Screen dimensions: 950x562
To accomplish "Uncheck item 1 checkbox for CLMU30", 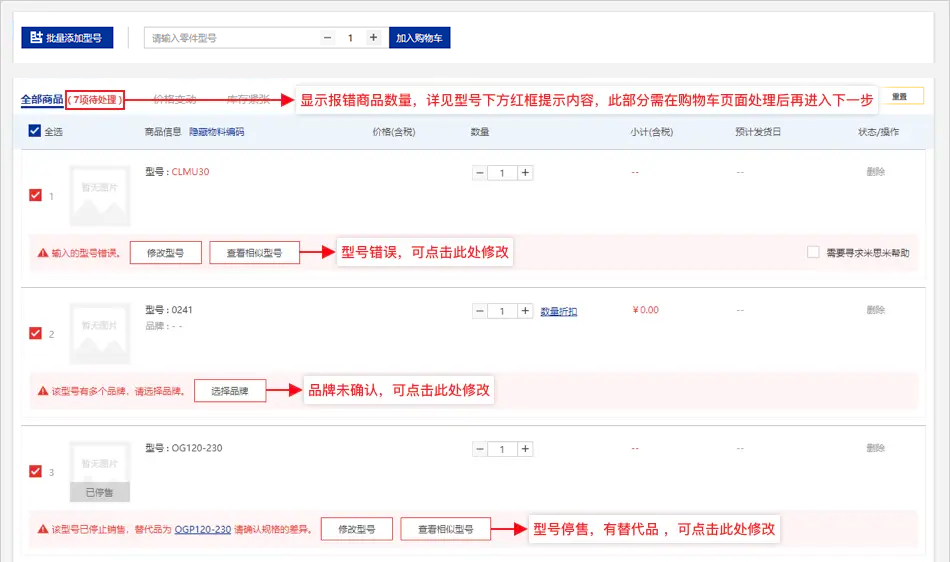I will pyautogui.click(x=36, y=196).
